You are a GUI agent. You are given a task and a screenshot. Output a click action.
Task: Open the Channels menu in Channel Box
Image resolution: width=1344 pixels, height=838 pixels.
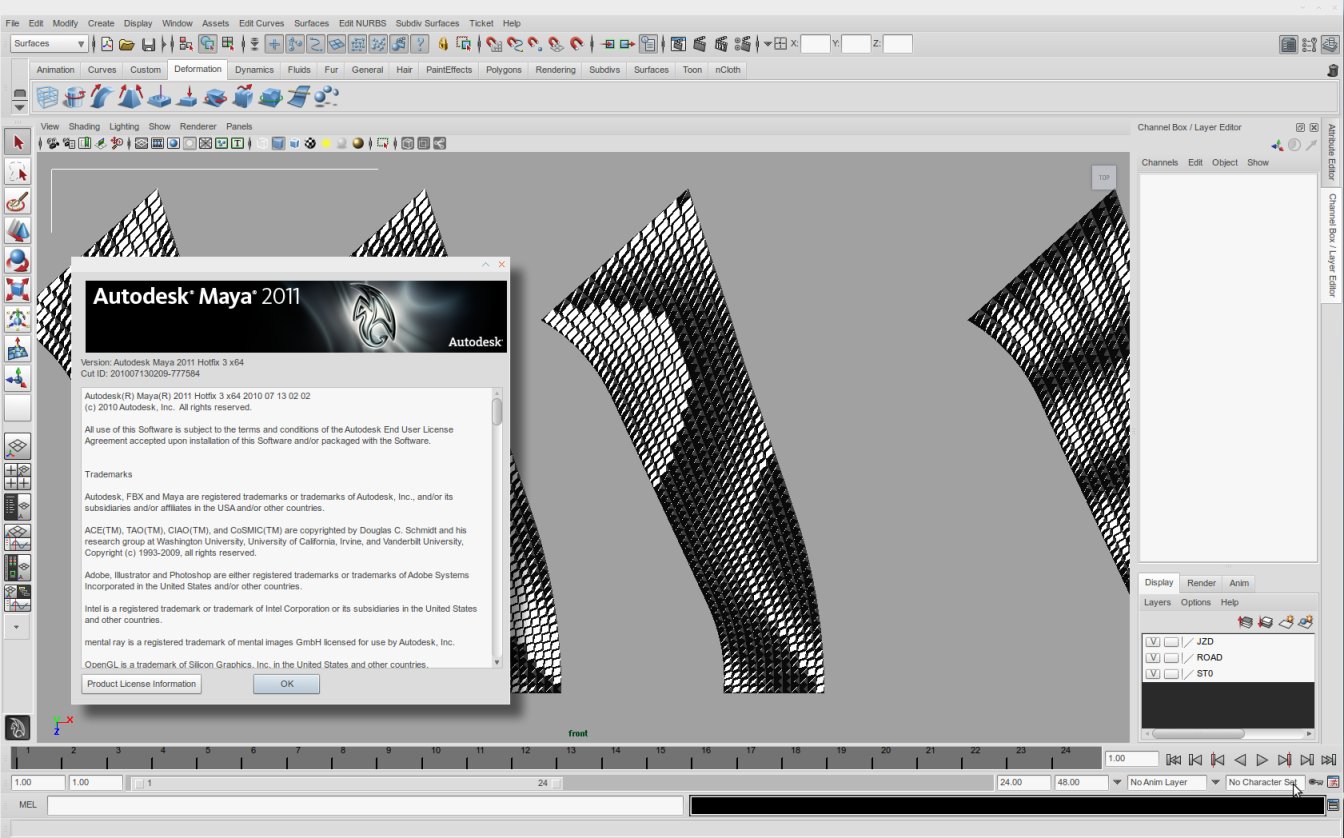click(x=1160, y=162)
